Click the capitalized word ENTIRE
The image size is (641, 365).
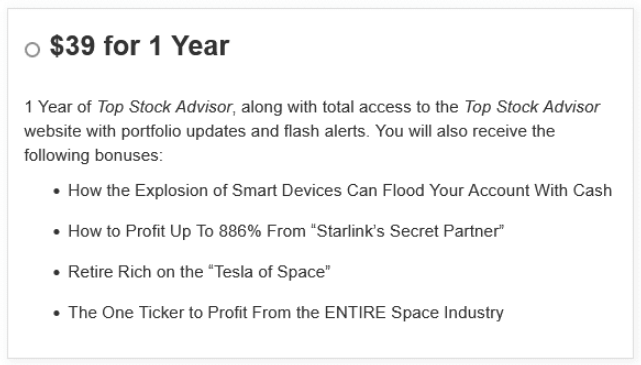pyautogui.click(x=355, y=312)
